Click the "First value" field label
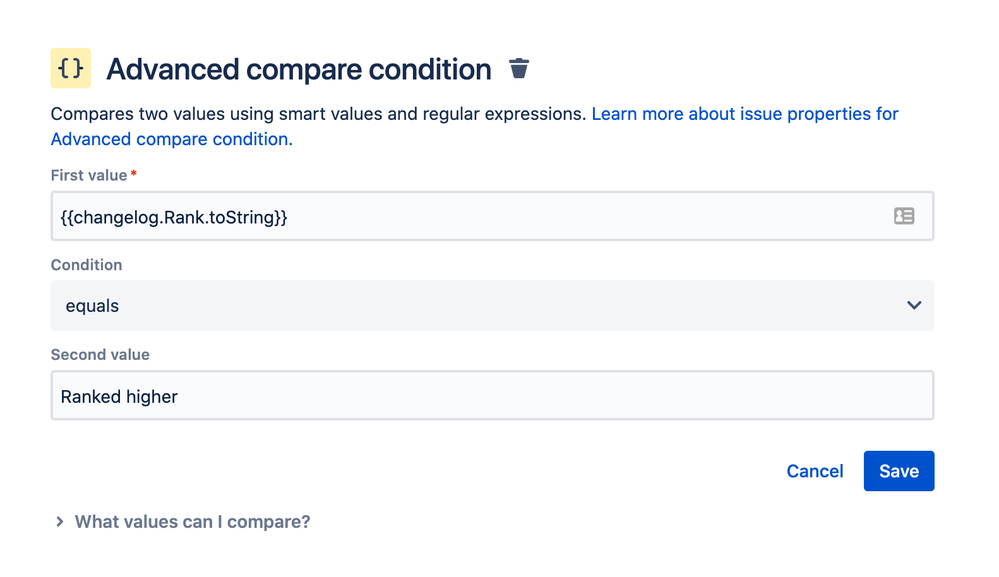This screenshot has width=999, height=577. point(89,175)
